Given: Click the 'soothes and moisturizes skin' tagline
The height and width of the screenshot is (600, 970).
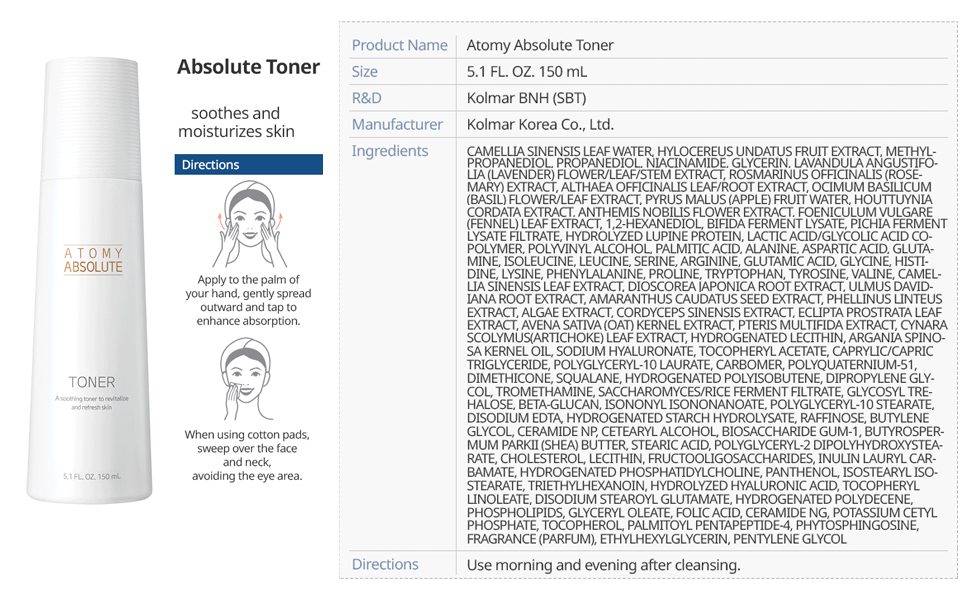Looking at the screenshot, I should [236, 122].
